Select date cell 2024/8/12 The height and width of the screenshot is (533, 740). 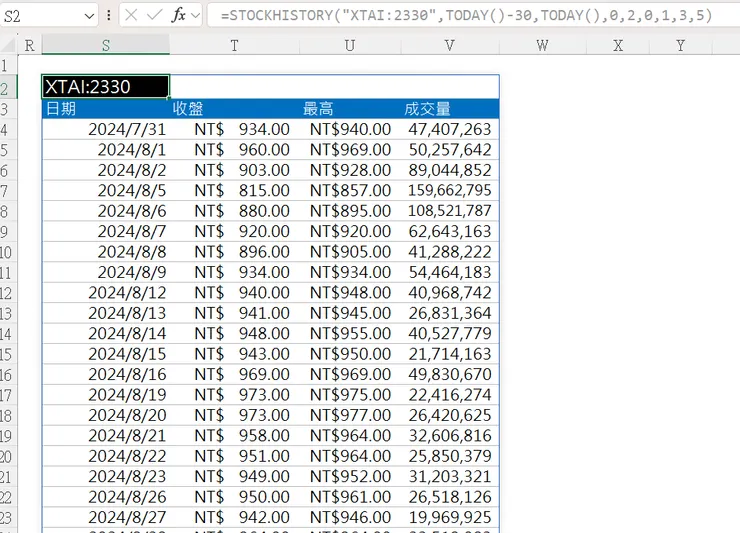coord(106,293)
